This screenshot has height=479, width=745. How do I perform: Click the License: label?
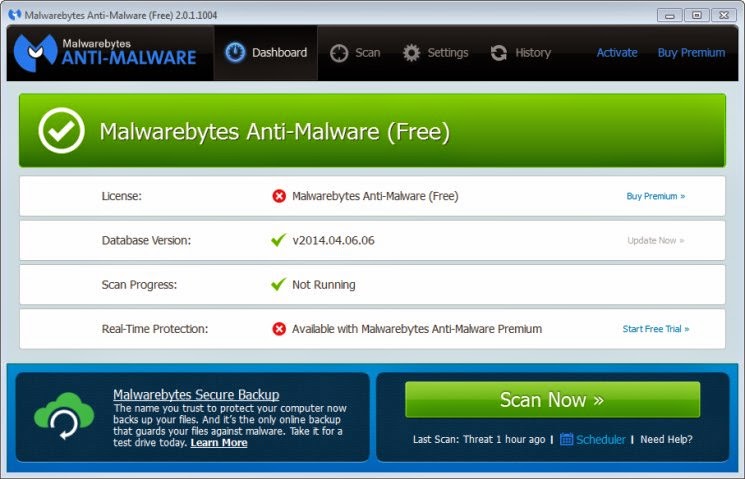tap(122, 196)
